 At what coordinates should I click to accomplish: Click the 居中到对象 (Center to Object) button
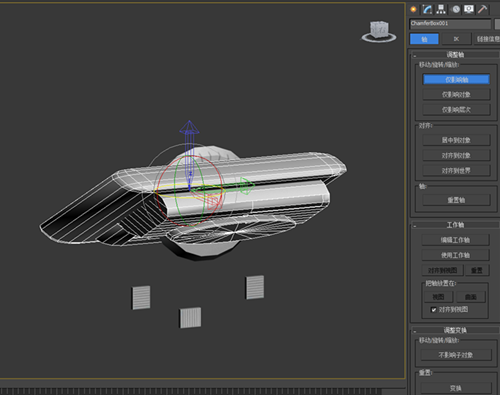point(456,140)
